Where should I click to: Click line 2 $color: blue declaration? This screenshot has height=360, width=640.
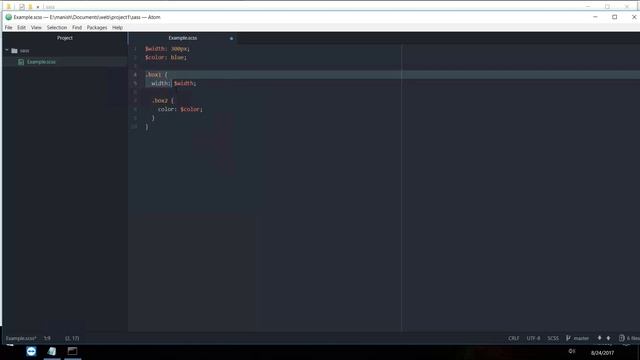(166, 58)
